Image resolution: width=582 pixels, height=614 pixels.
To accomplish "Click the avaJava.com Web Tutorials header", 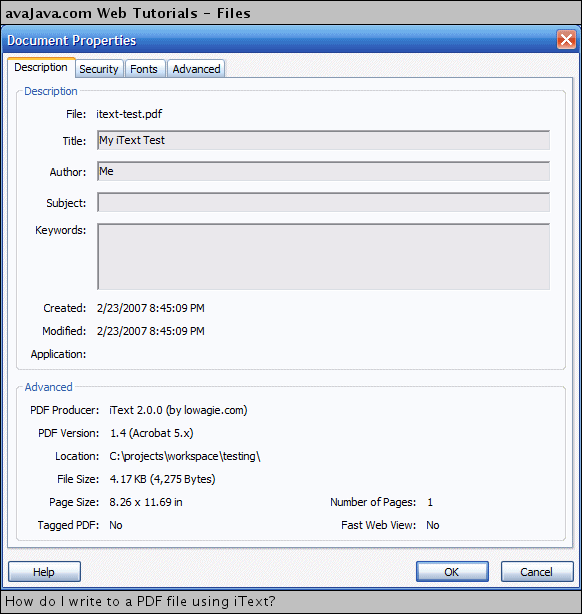I will (x=128, y=13).
